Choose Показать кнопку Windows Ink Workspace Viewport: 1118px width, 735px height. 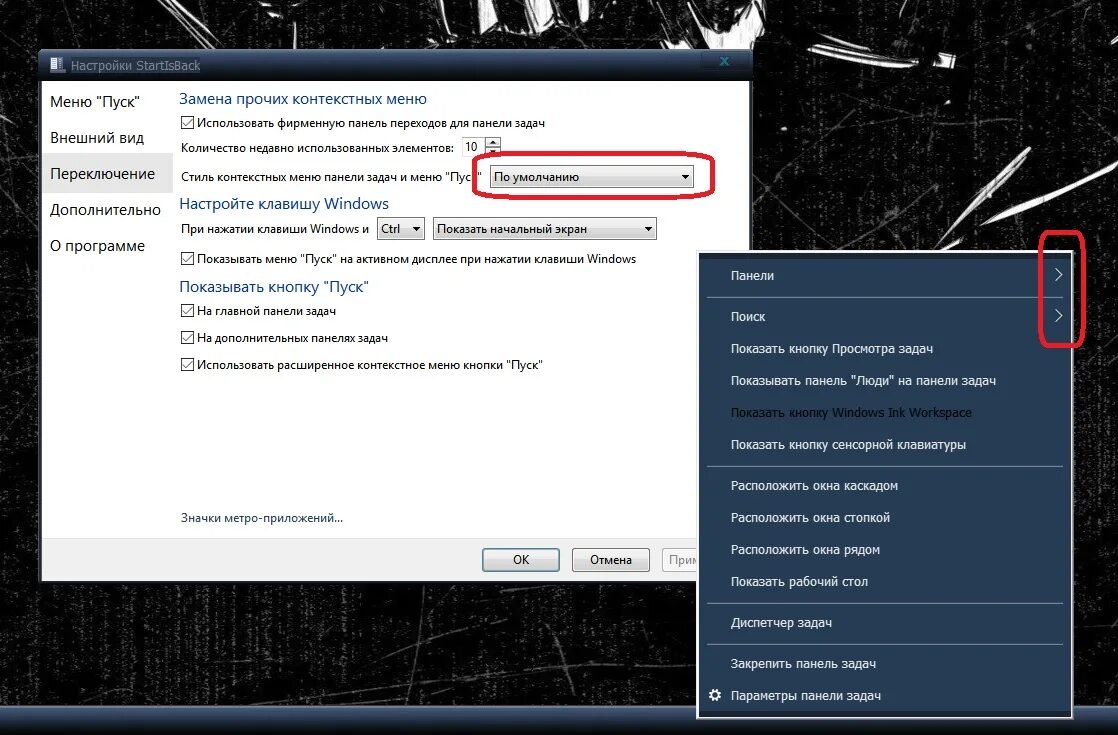click(x=885, y=413)
